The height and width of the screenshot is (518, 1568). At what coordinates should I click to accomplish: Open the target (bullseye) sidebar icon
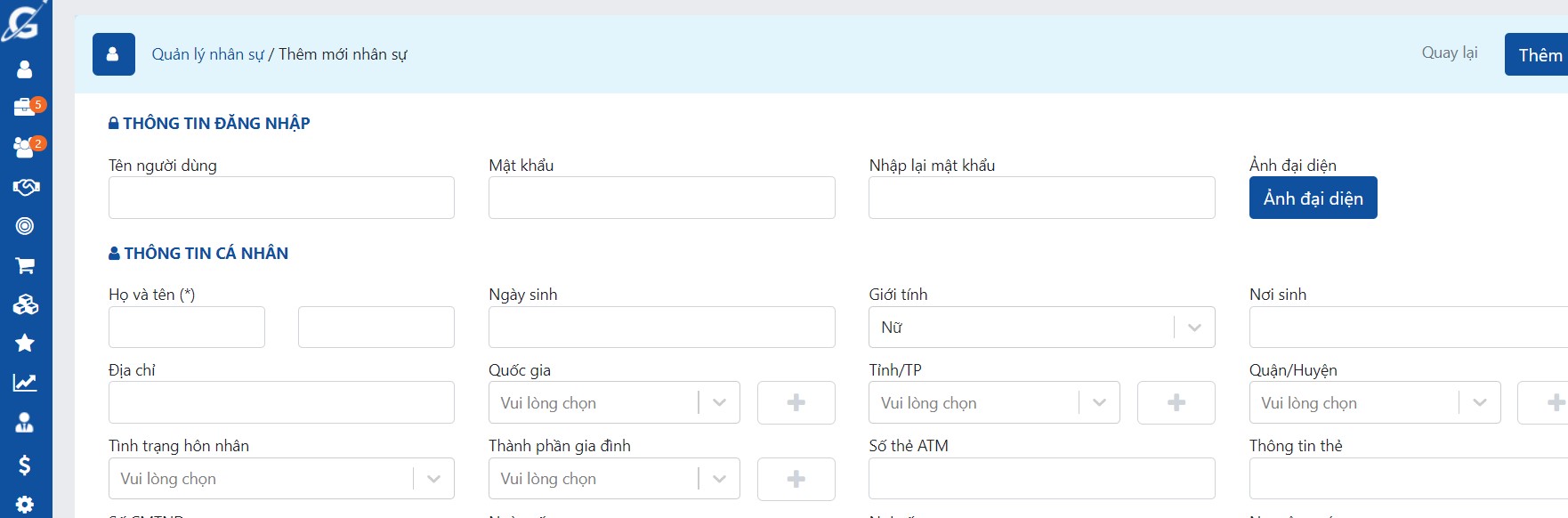tap(25, 226)
